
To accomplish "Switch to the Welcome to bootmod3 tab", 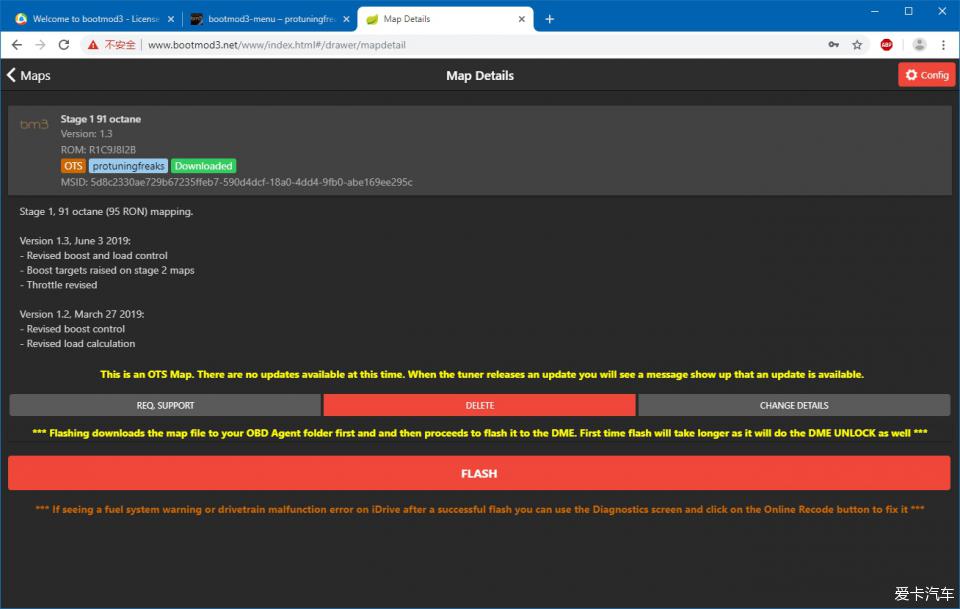I will click(96, 19).
